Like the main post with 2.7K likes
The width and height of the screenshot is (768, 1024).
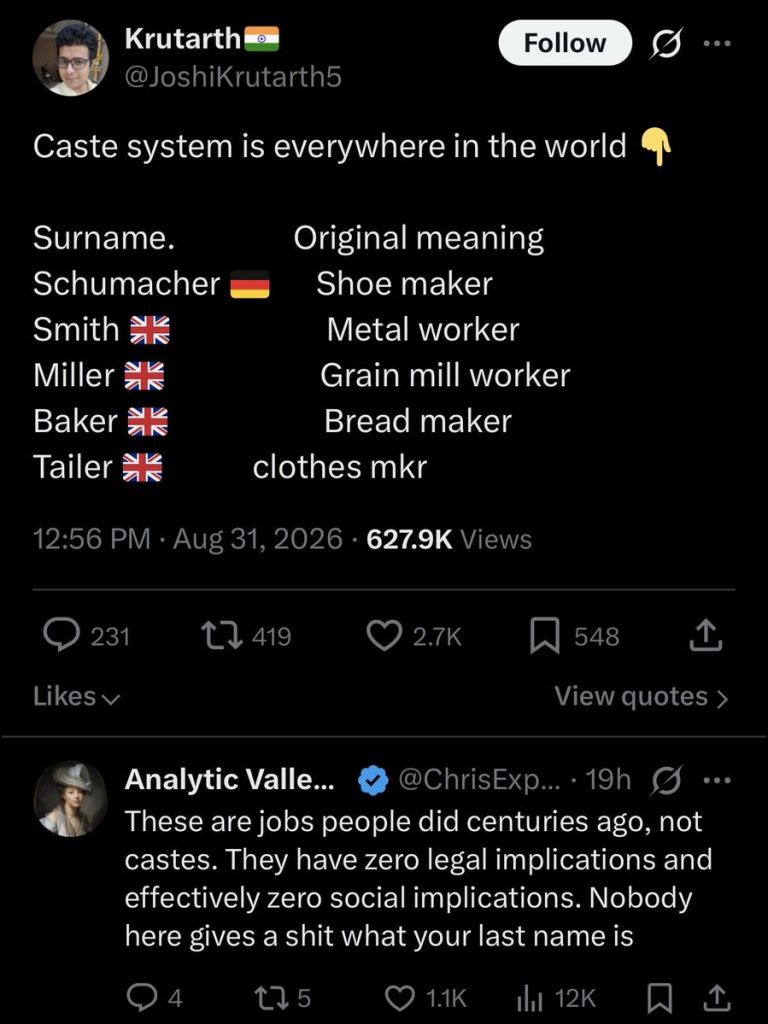(x=384, y=636)
